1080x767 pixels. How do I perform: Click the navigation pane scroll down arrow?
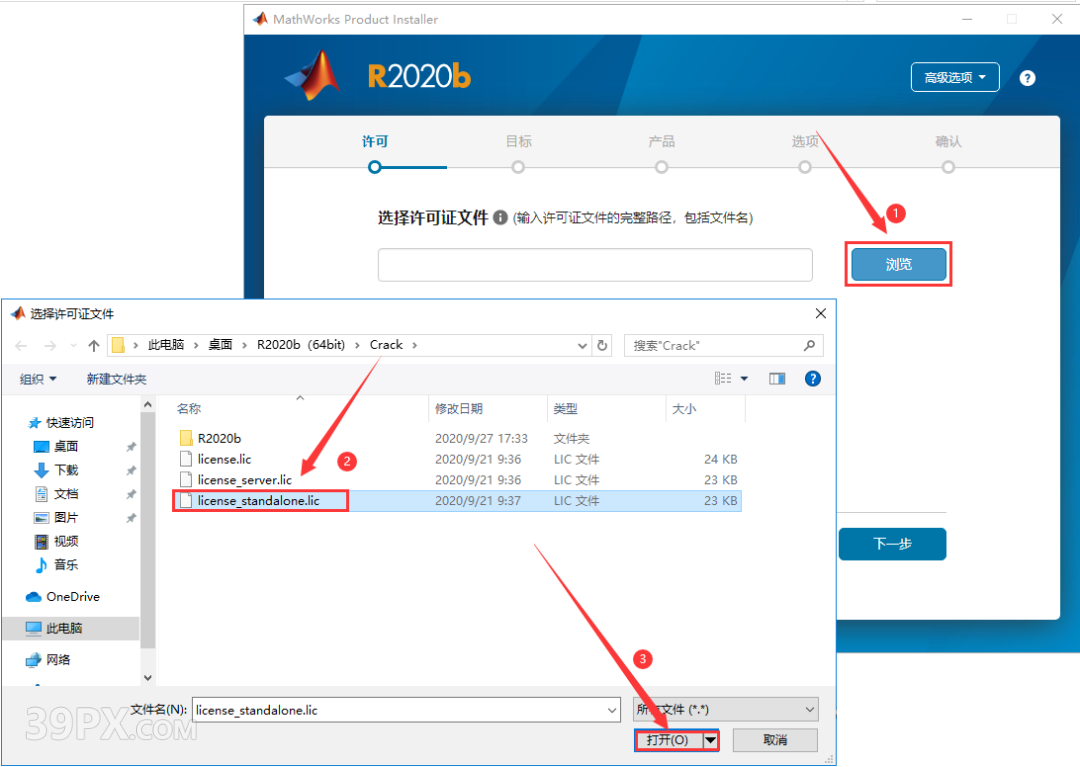pos(148,677)
